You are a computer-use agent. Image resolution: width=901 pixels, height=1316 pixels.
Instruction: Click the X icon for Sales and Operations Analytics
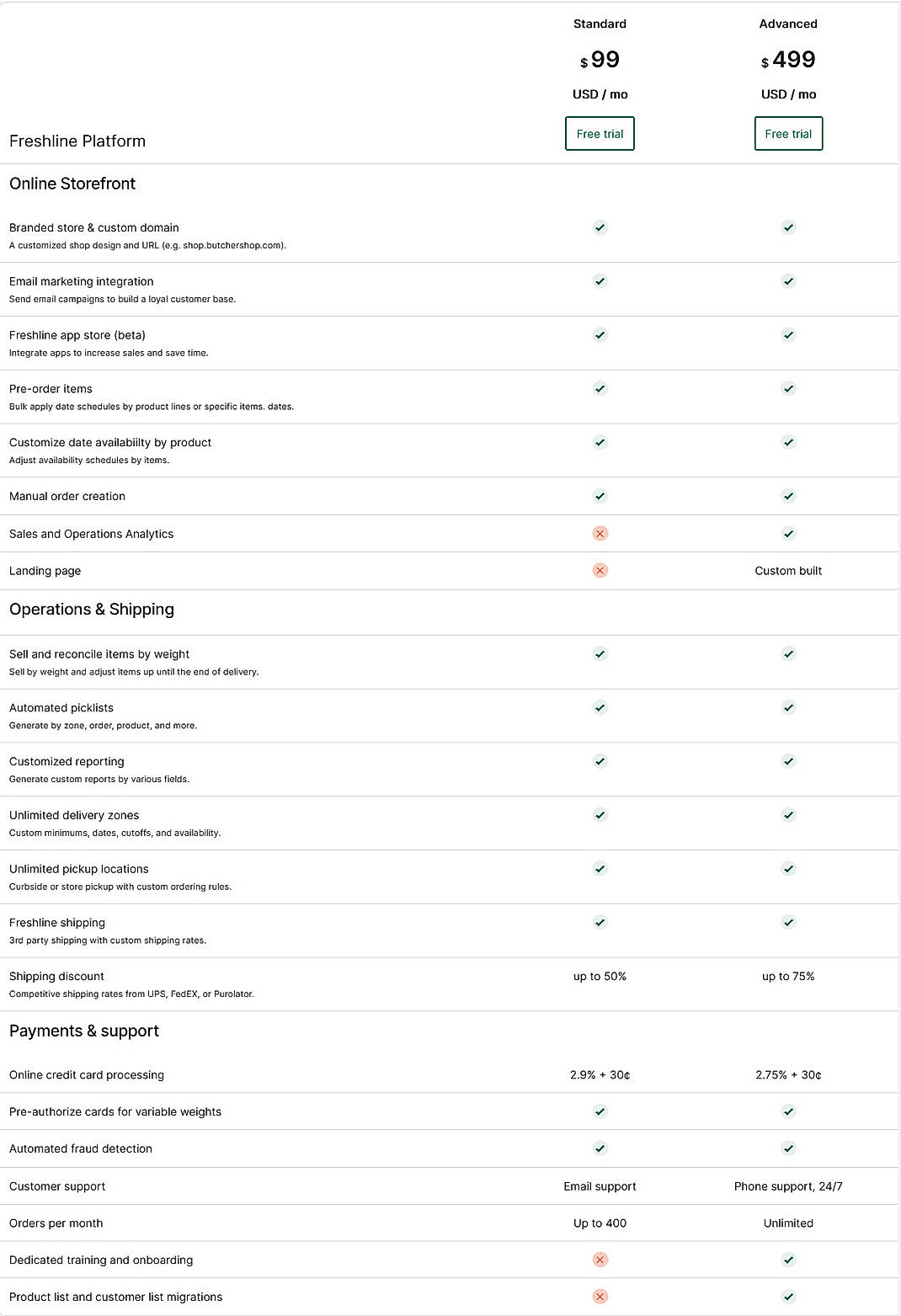(x=599, y=533)
